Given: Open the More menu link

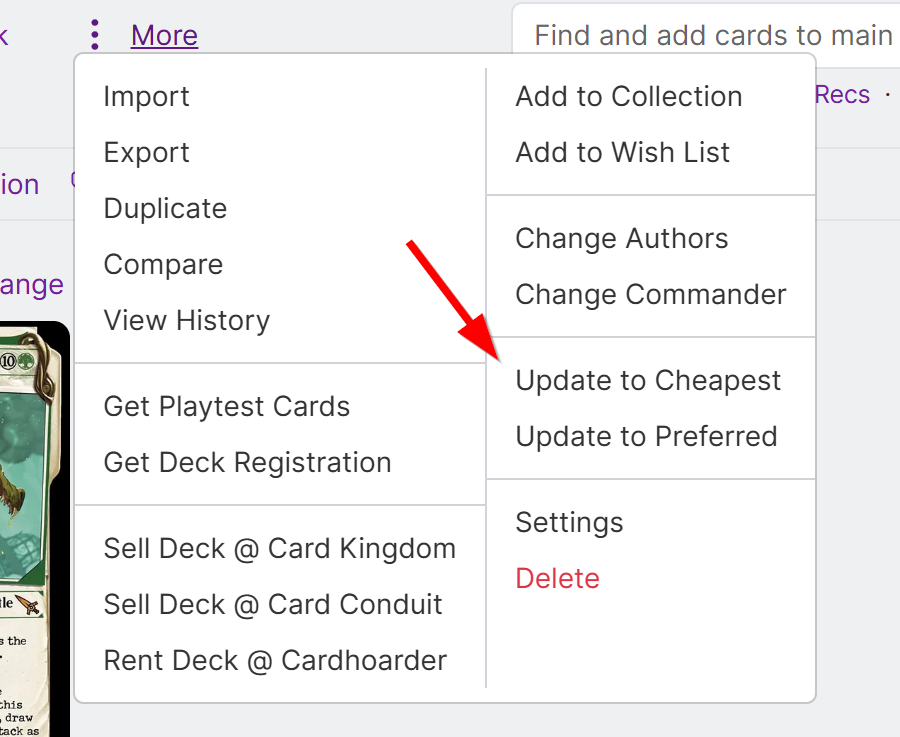Looking at the screenshot, I should pyautogui.click(x=164, y=36).
